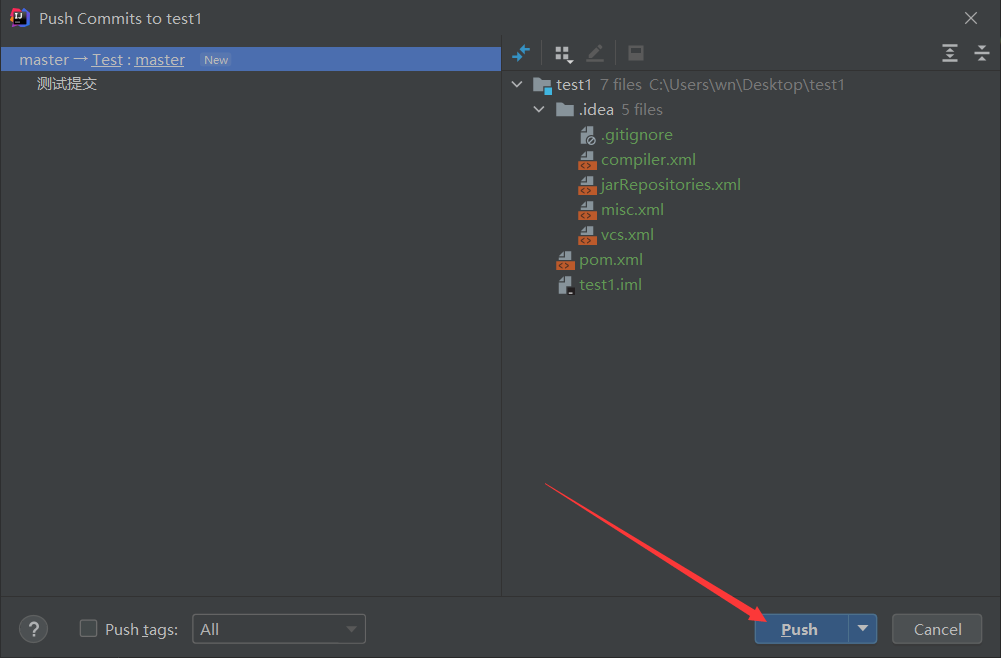This screenshot has height=658, width=1001.
Task: Toggle the commit details preview icon
Action: (636, 53)
